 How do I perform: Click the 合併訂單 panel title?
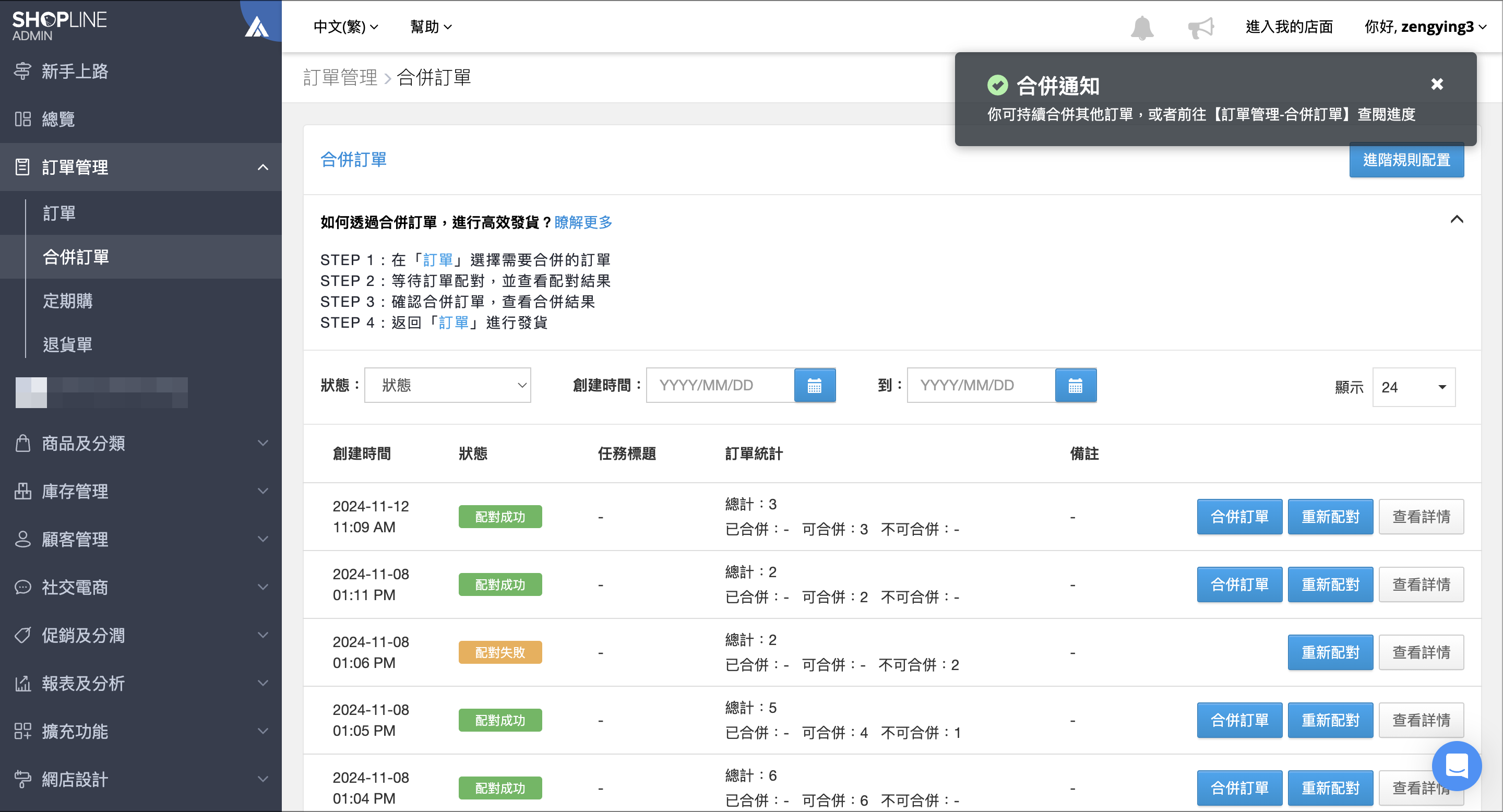(x=353, y=160)
